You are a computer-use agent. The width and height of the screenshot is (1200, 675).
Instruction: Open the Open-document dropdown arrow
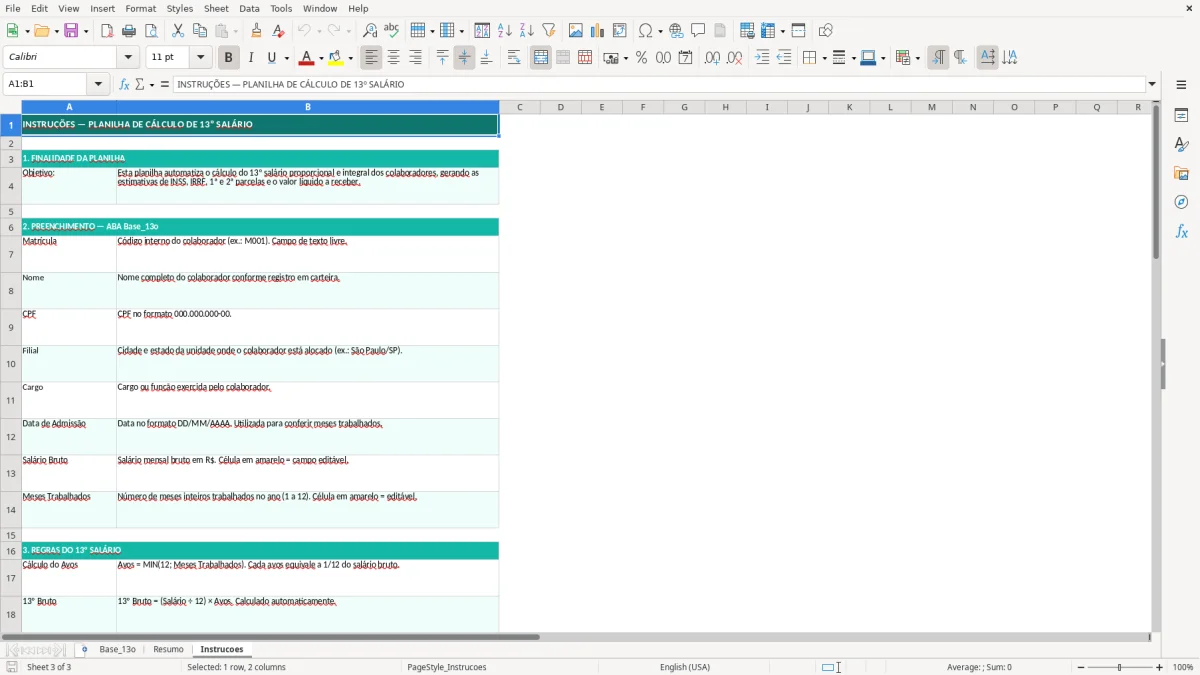55,31
